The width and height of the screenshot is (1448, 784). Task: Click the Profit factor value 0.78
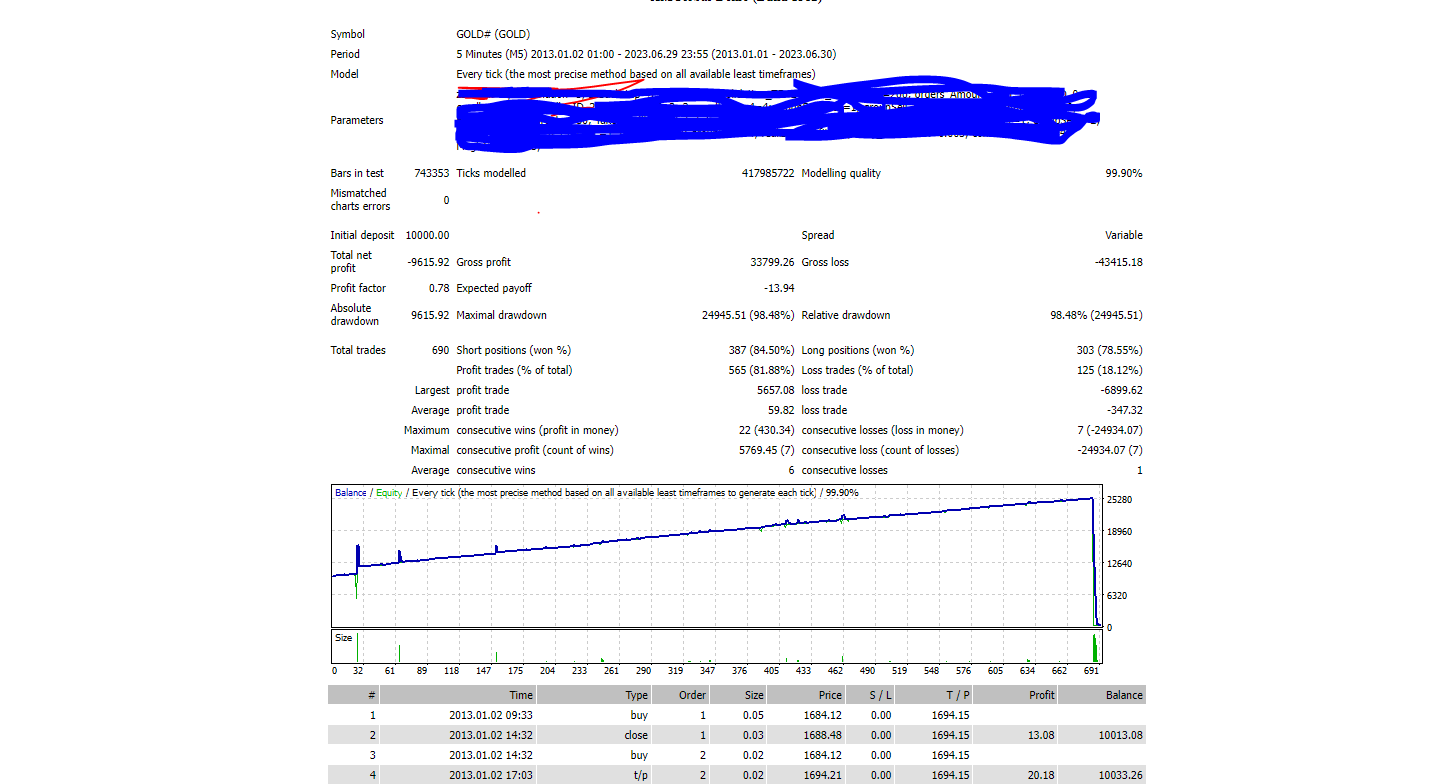point(439,288)
